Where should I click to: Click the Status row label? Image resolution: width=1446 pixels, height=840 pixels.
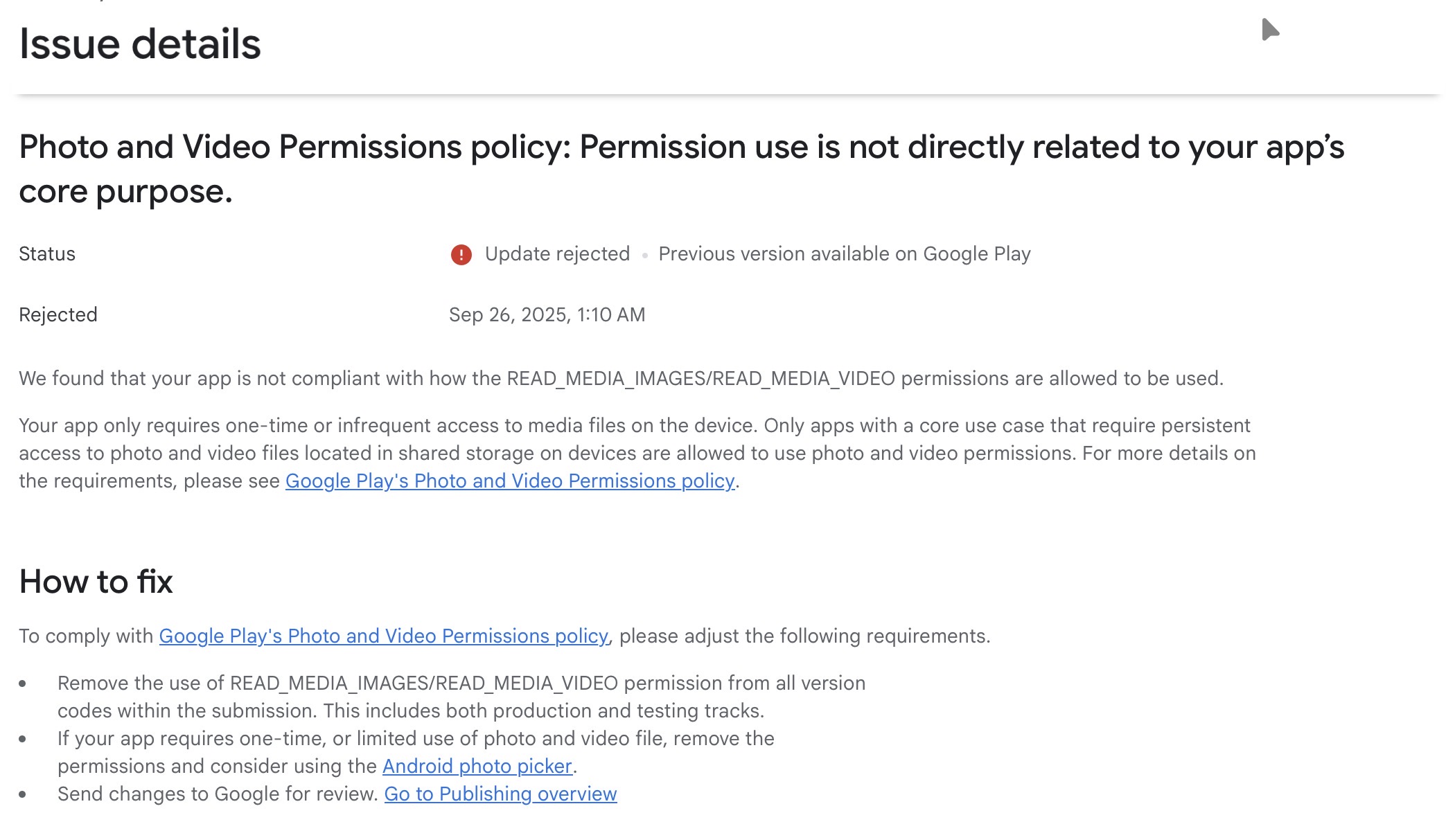47,254
